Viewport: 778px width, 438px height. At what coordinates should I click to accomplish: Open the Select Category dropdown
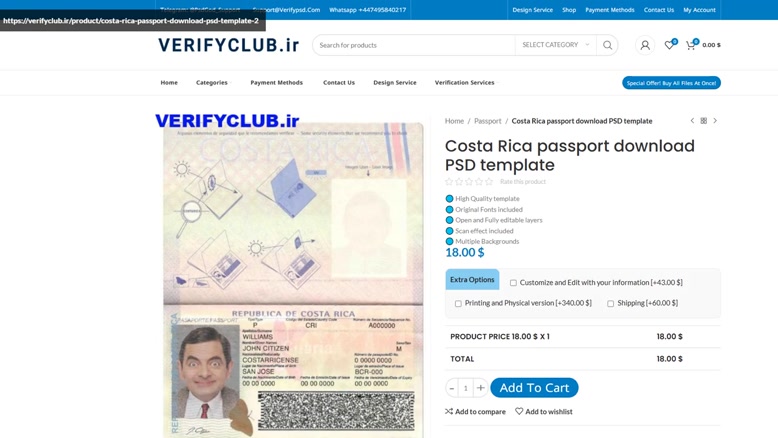[555, 45]
